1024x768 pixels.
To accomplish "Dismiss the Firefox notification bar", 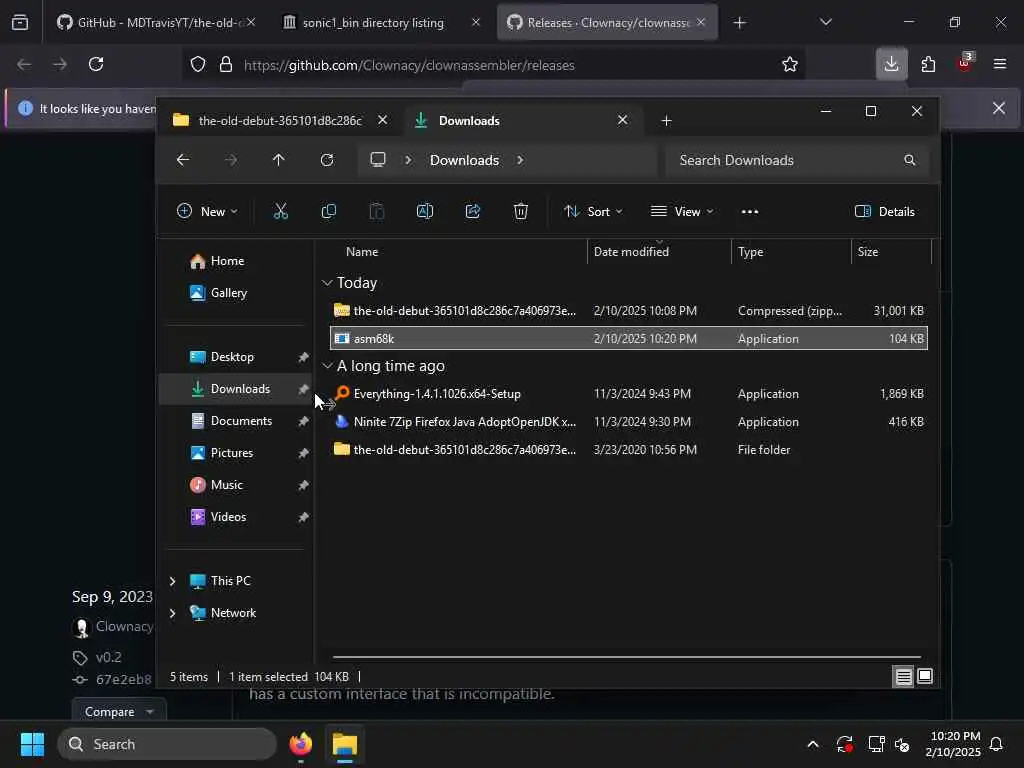I will tap(999, 108).
